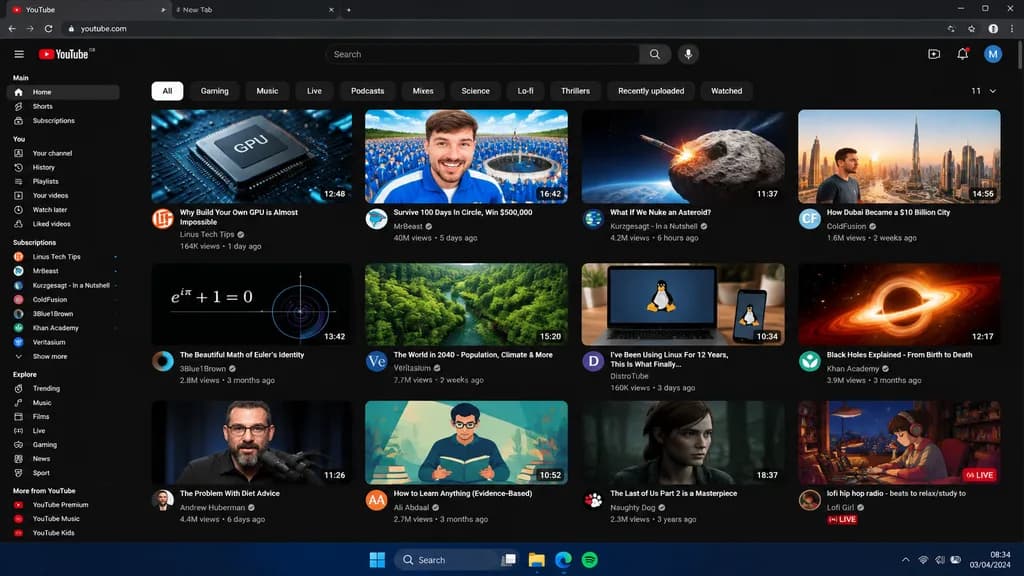The image size is (1024, 576).
Task: Reload the page in browser
Action: coord(48,29)
